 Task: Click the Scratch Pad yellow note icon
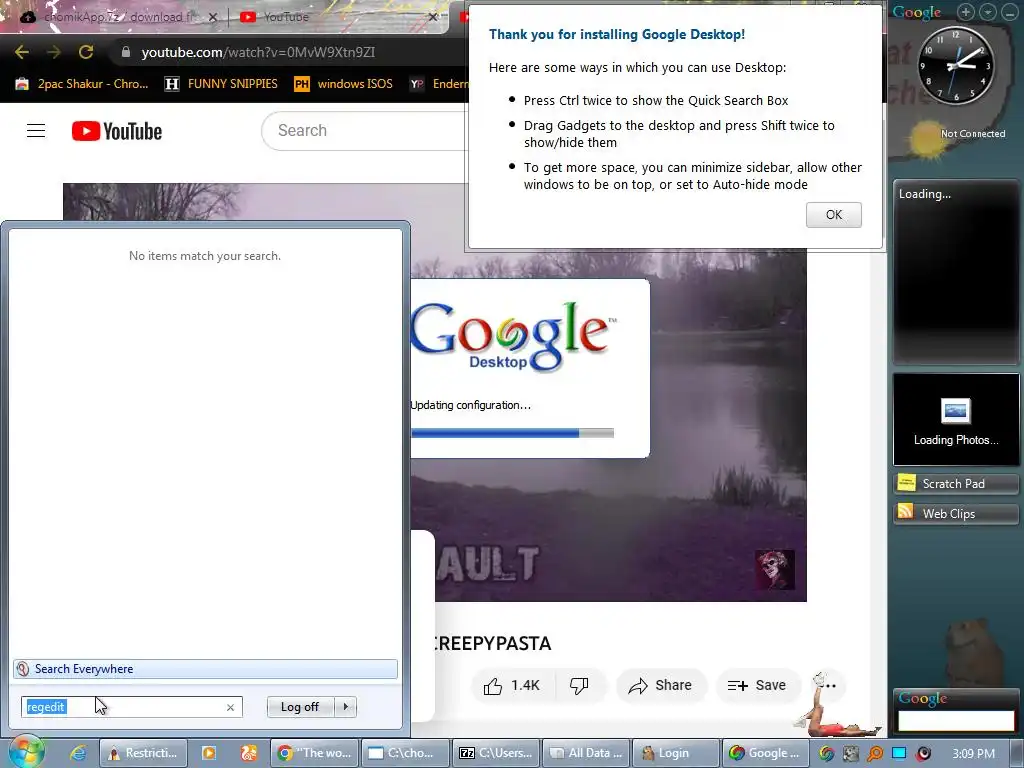[906, 483]
